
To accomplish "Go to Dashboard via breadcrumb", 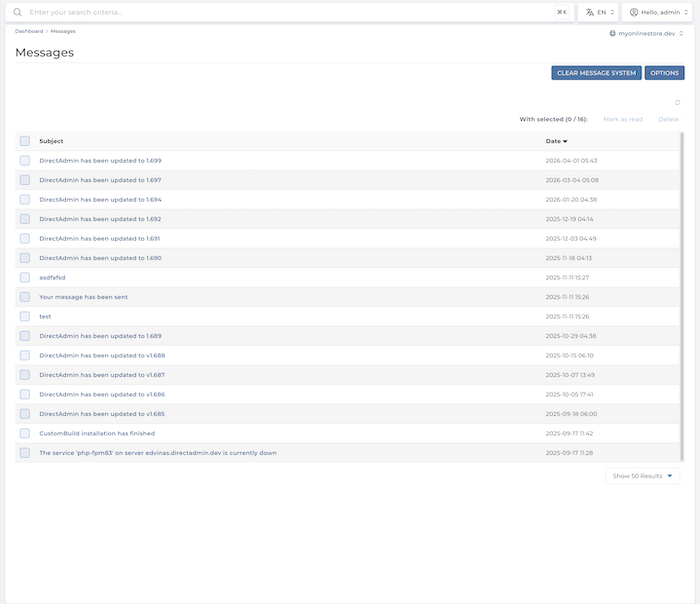I will click(x=29, y=31).
